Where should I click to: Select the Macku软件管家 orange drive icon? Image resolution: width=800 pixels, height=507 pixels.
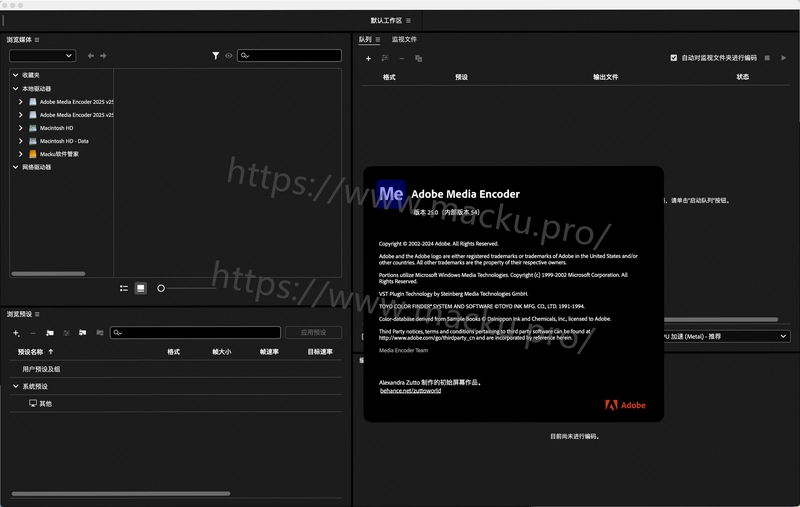point(33,154)
